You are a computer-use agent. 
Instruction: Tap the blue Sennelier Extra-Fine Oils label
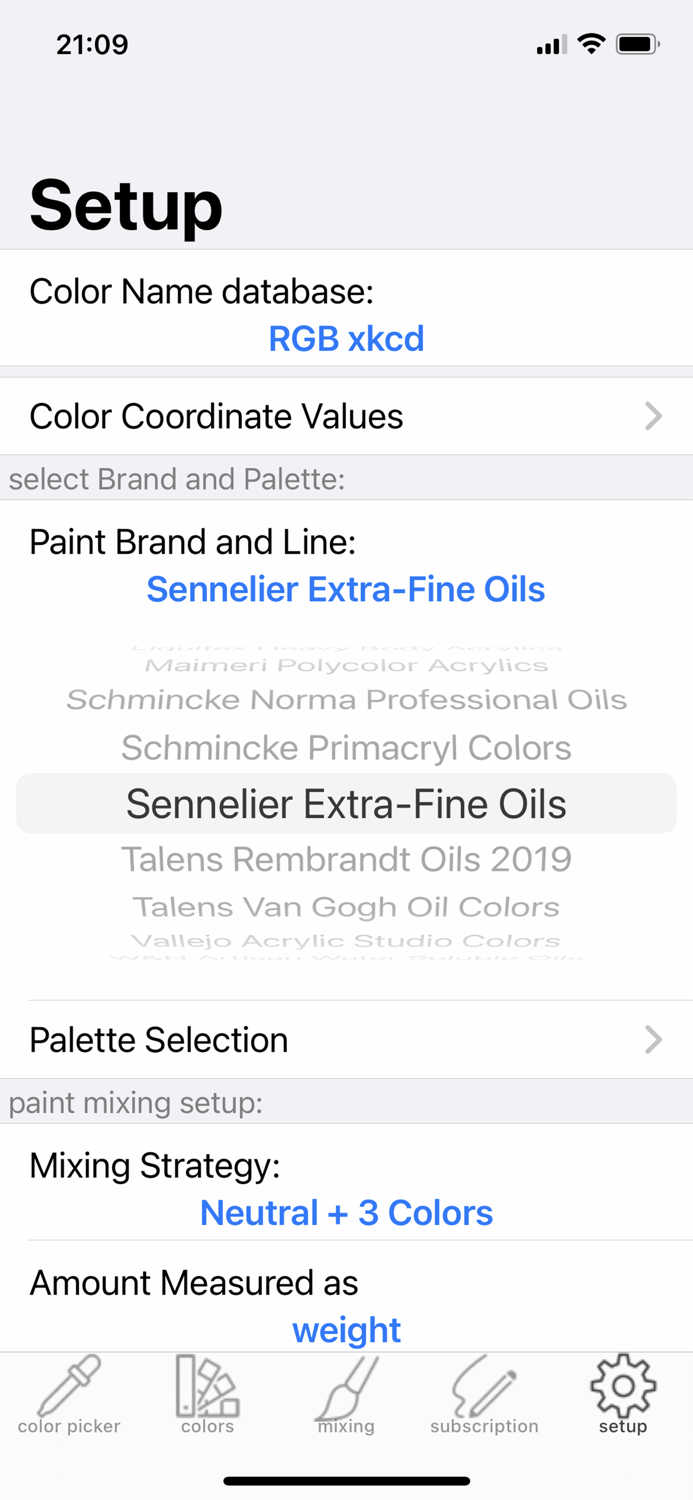346,589
